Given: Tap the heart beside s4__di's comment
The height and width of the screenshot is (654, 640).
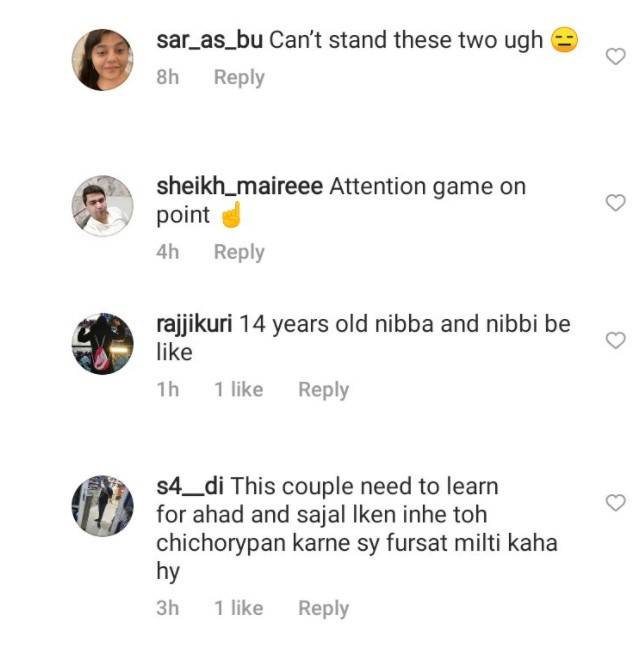Looking at the screenshot, I should (x=615, y=503).
